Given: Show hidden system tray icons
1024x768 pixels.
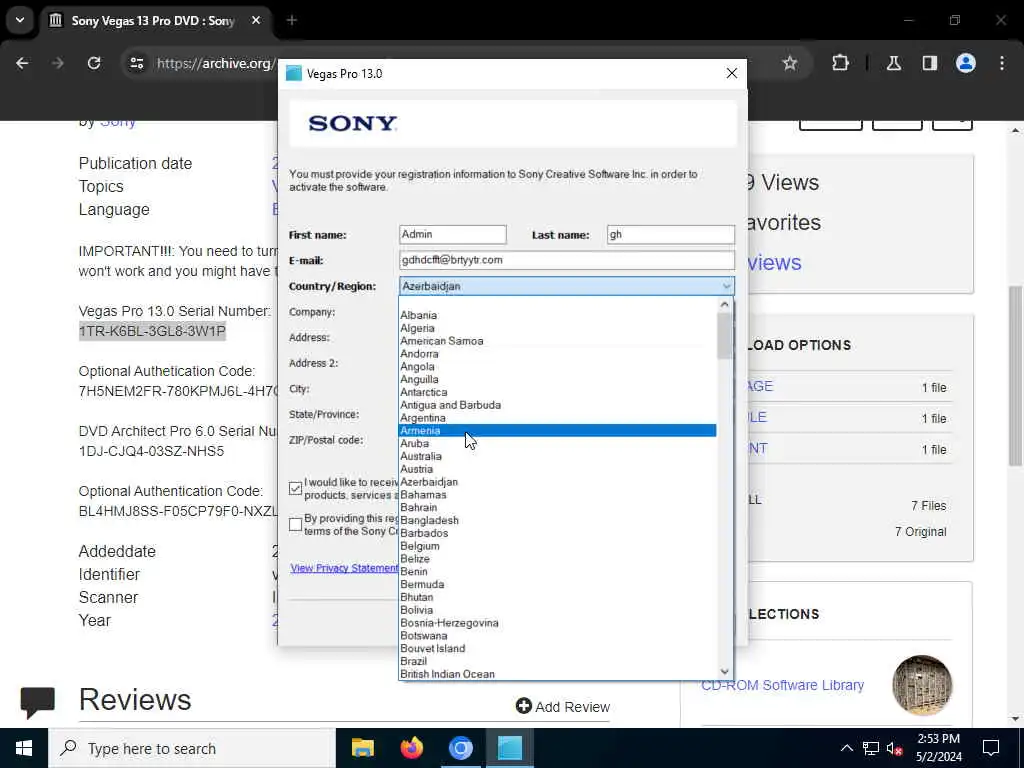Looking at the screenshot, I should click(846, 748).
